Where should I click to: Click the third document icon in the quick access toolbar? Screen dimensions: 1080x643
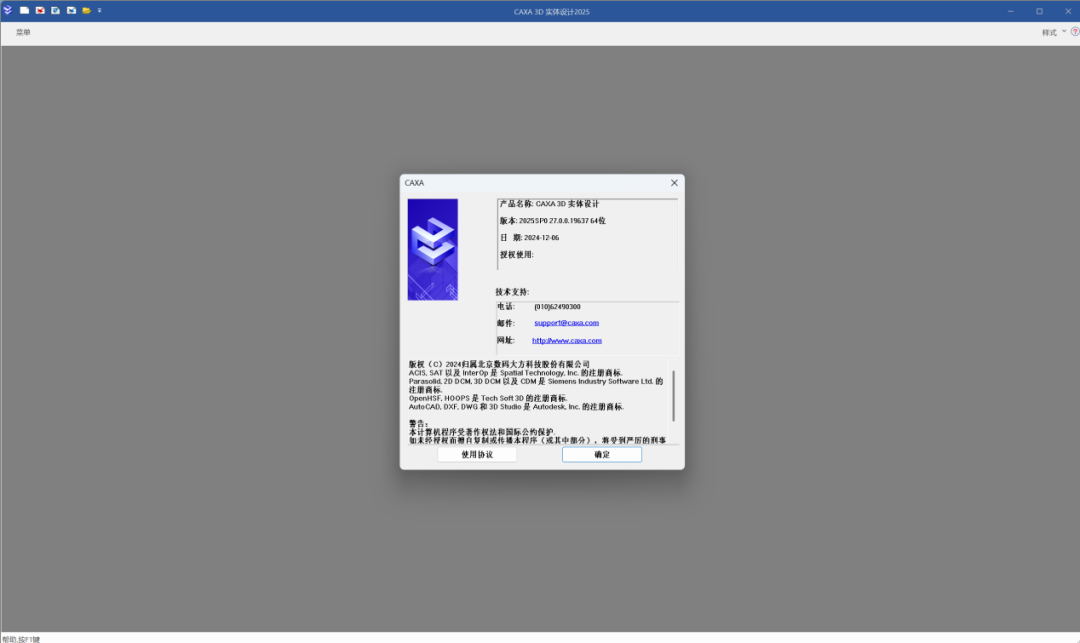pyautogui.click(x=56, y=10)
